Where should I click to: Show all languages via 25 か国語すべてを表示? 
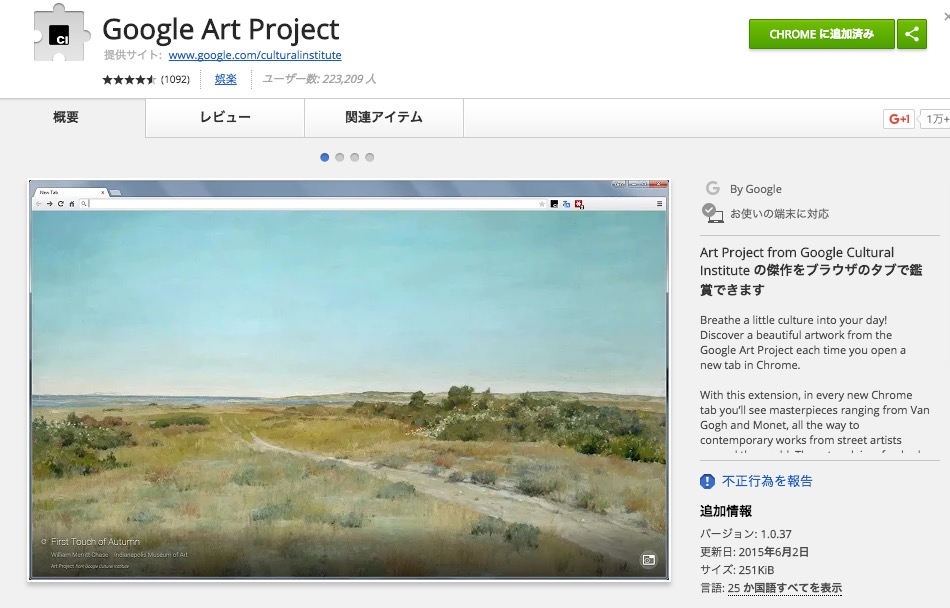[x=785, y=588]
